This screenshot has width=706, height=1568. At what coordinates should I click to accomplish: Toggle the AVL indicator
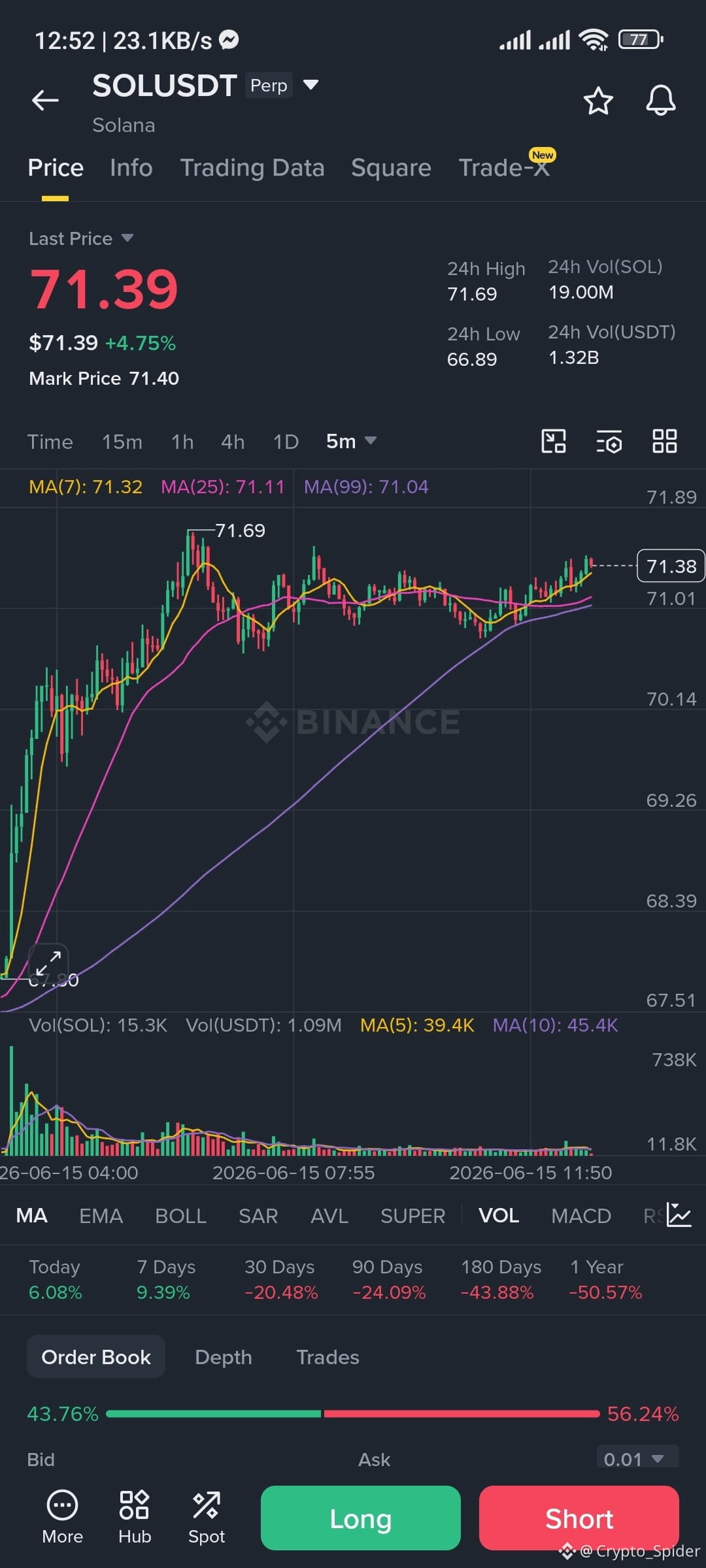329,1216
